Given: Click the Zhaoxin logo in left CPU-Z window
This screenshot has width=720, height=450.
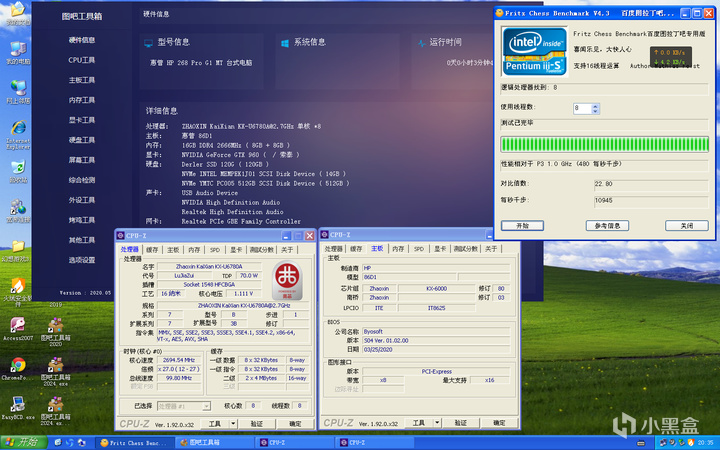Looking at the screenshot, I should coord(287,280).
